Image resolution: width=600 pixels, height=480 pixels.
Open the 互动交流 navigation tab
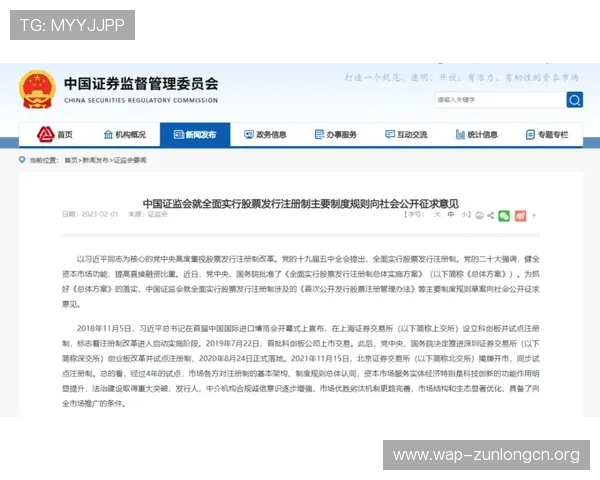[x=406, y=135]
